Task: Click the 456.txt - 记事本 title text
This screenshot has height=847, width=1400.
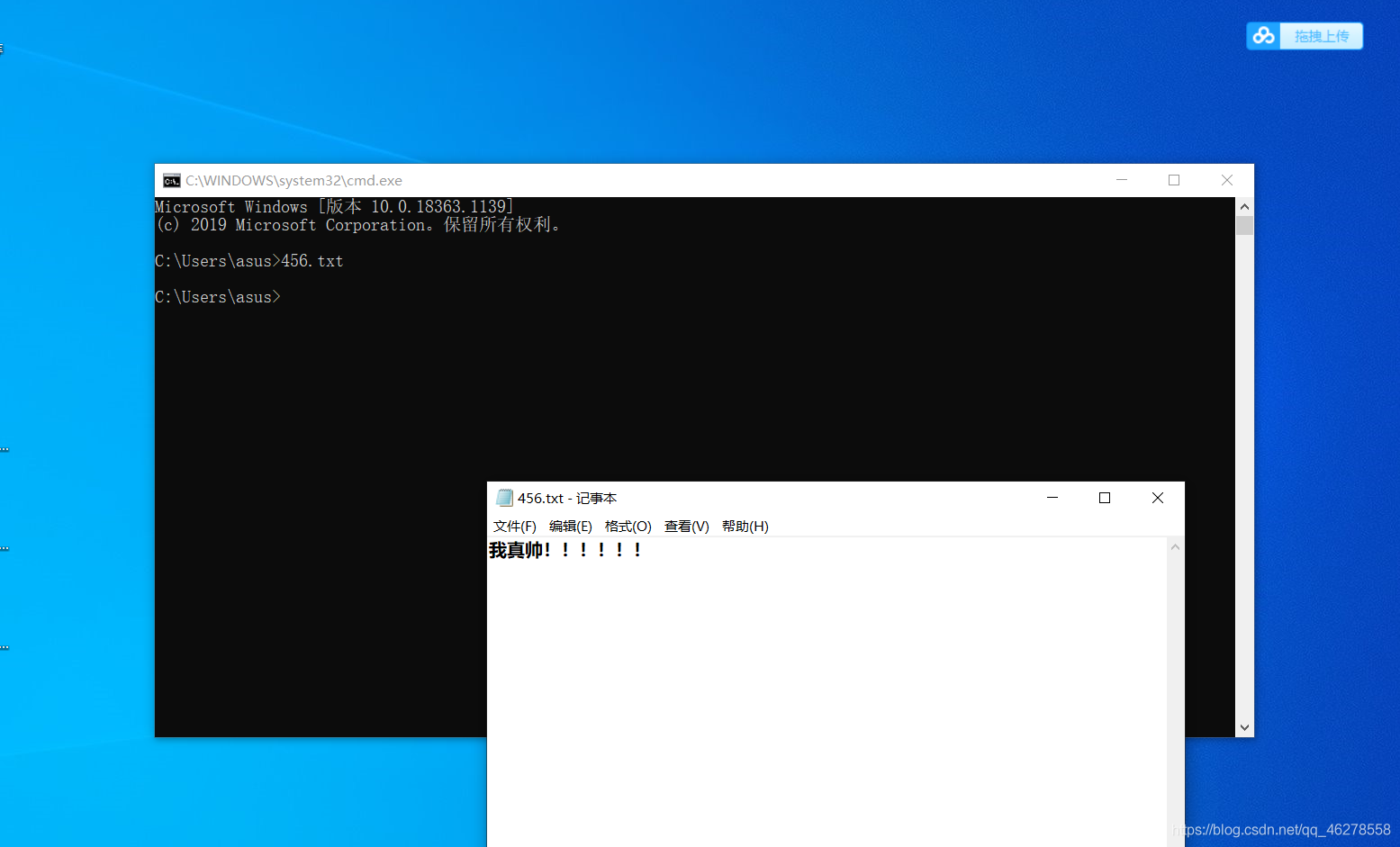Action: tap(567, 498)
